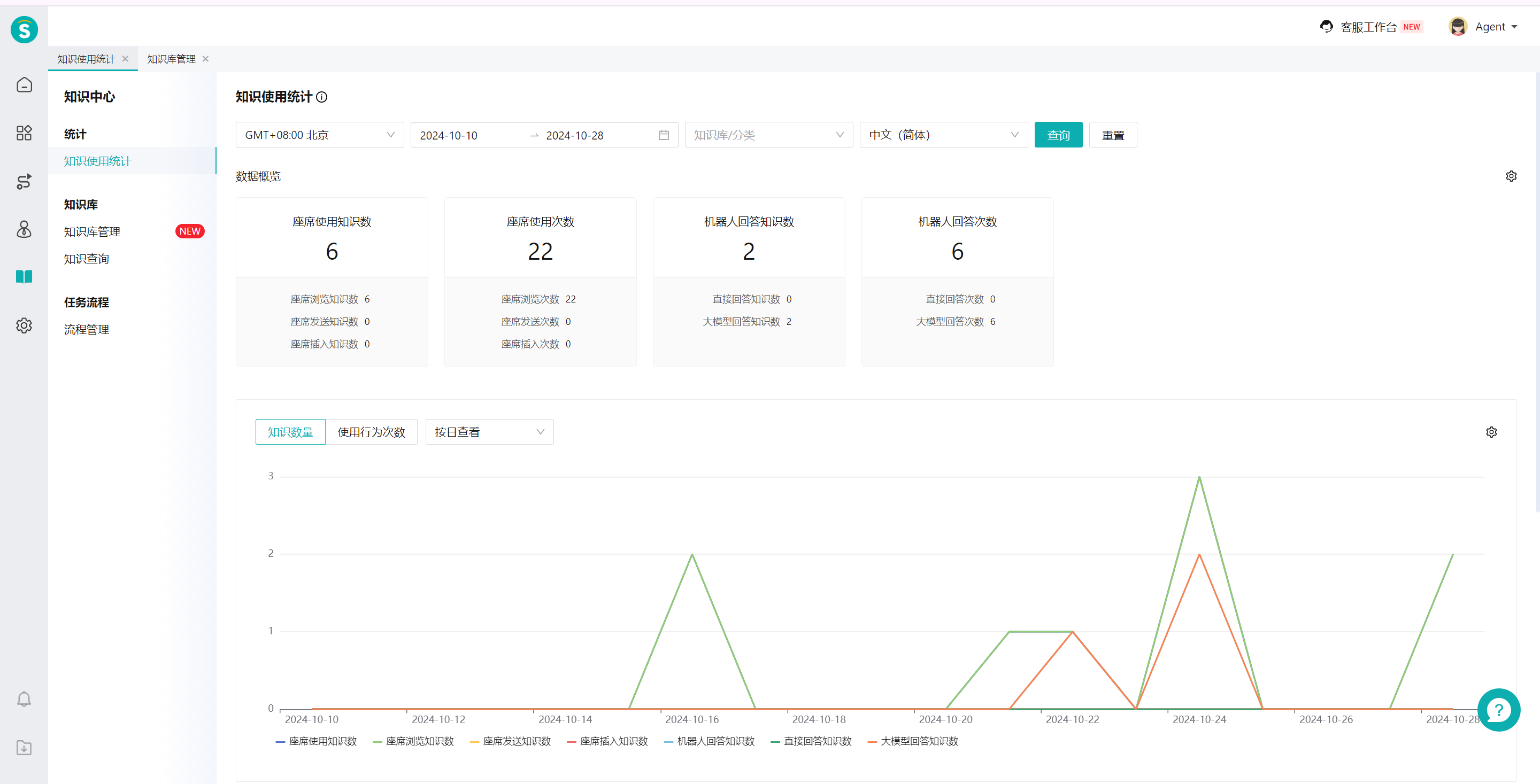The image size is (1540, 784).
Task: Click the 重置 button
Action: [1113, 135]
